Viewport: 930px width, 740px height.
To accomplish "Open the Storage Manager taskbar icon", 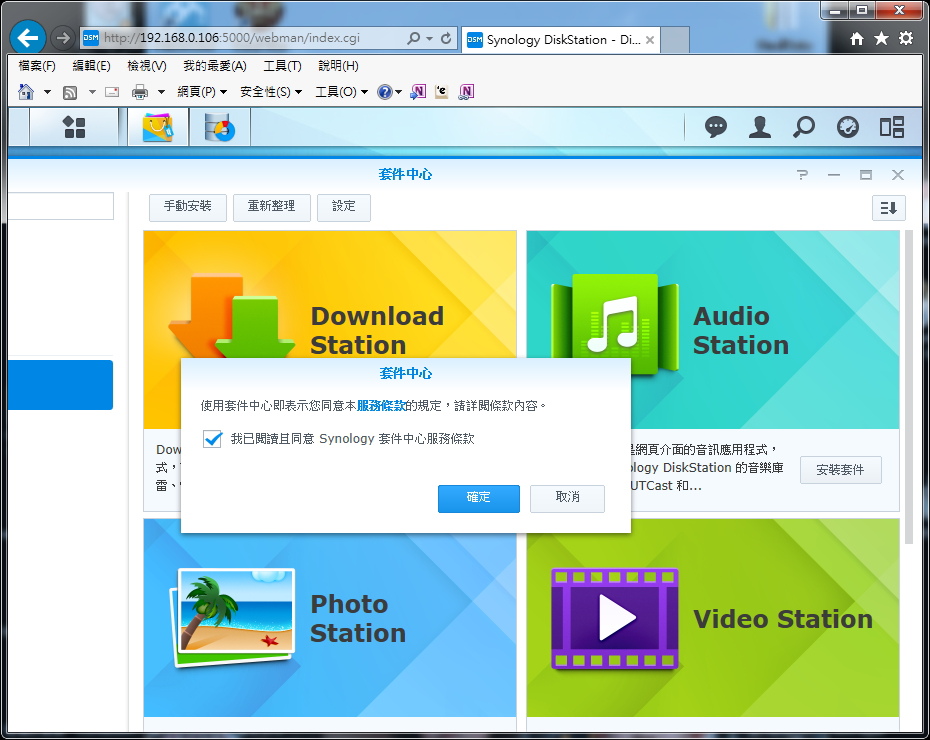I will point(219,127).
